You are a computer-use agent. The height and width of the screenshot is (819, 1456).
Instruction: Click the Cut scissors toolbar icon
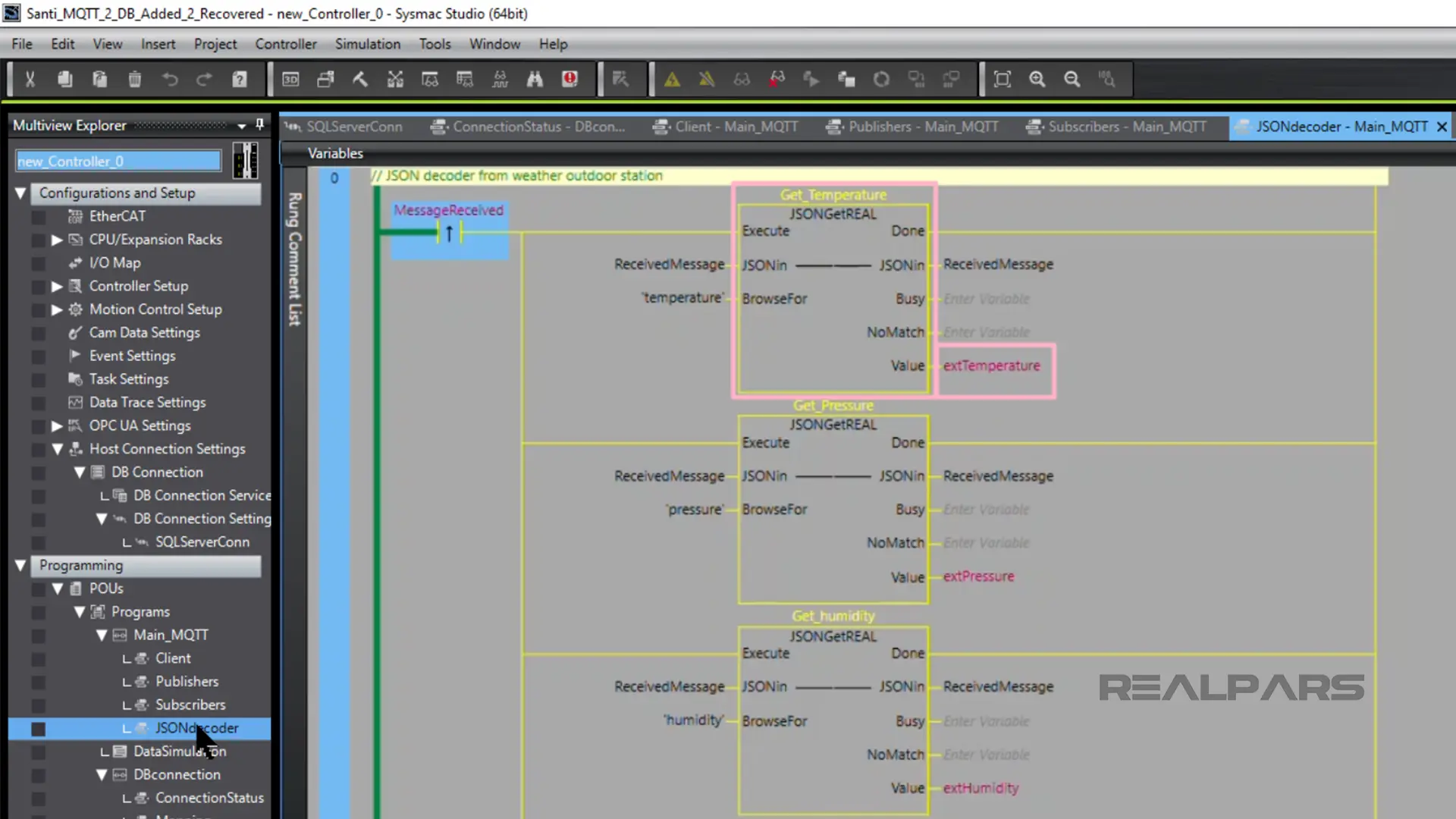(30, 79)
